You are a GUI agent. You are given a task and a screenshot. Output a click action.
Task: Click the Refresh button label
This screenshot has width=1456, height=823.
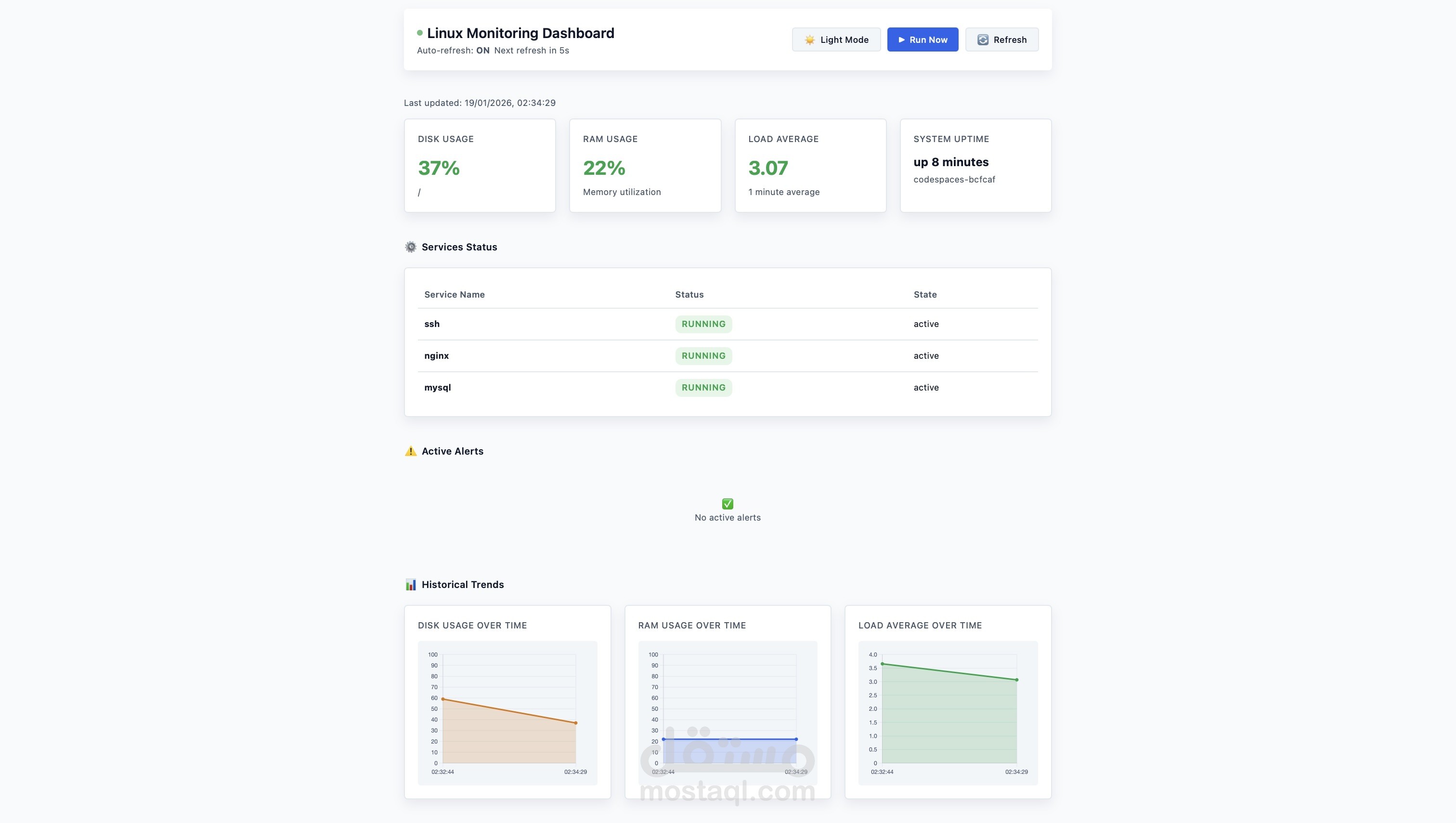coord(1010,39)
